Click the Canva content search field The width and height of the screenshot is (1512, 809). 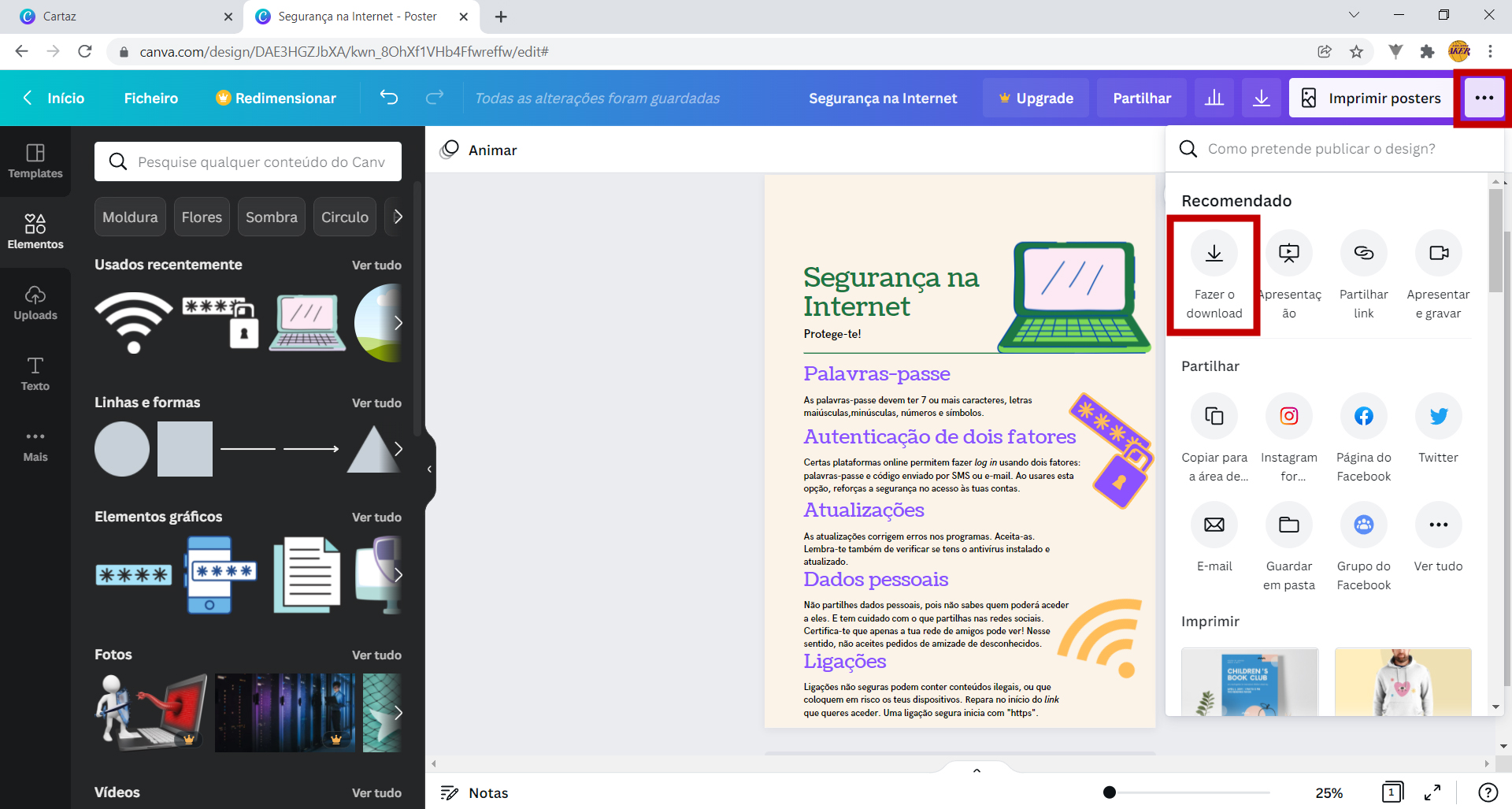tap(248, 161)
